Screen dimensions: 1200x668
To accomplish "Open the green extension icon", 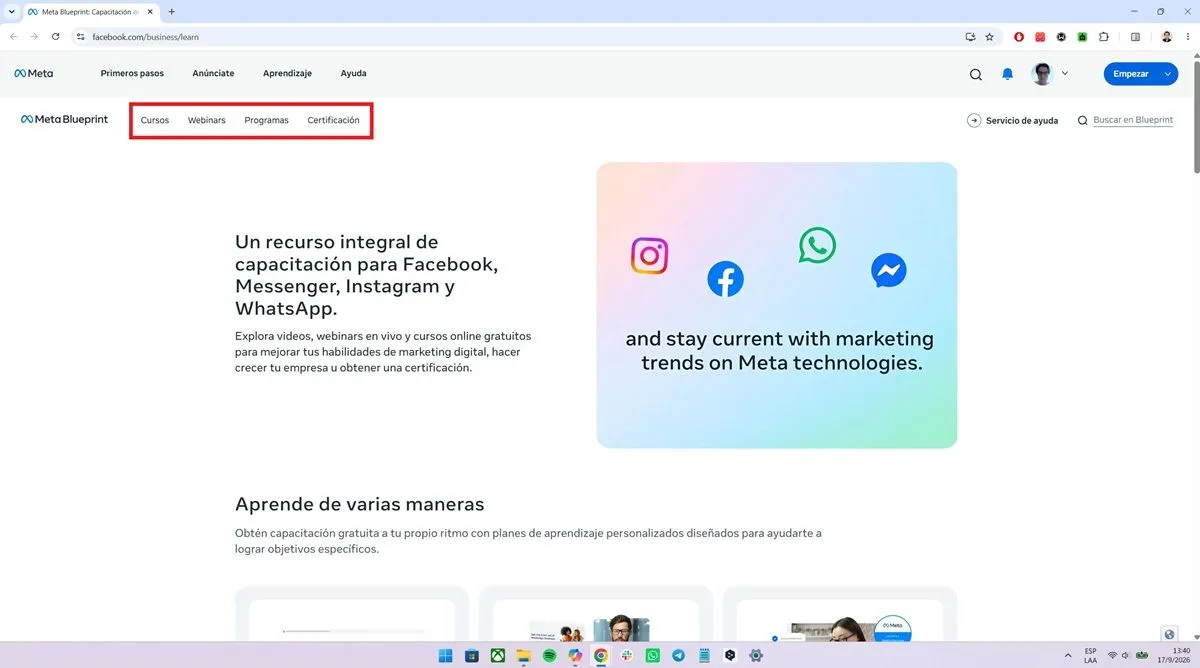I will point(1082,37).
